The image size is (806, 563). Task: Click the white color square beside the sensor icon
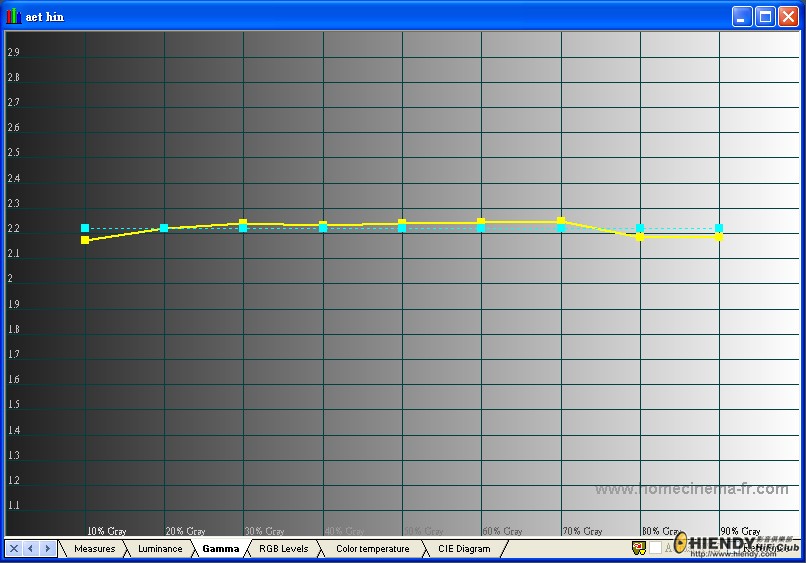(655, 548)
